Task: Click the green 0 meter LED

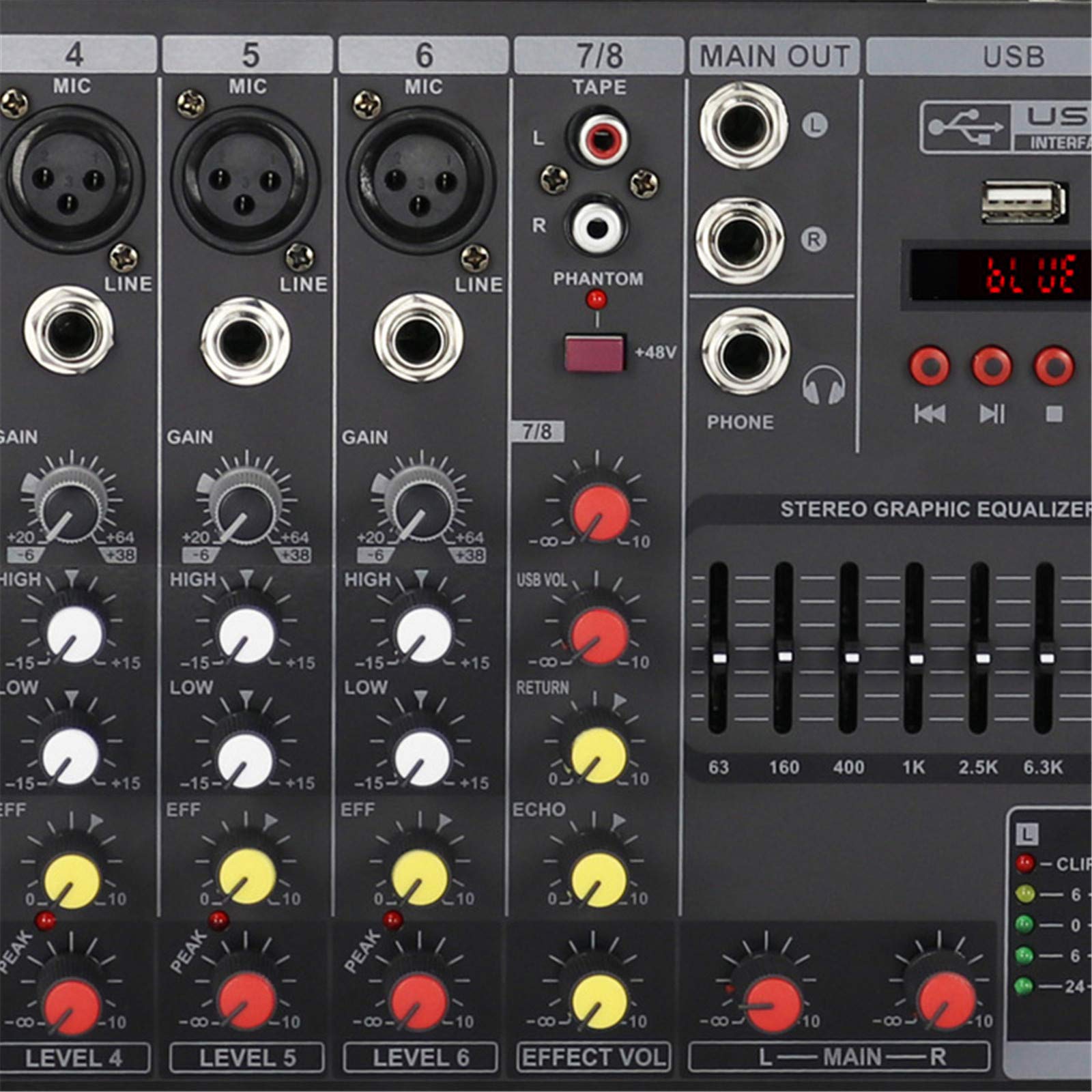Action: pyautogui.click(x=1024, y=924)
